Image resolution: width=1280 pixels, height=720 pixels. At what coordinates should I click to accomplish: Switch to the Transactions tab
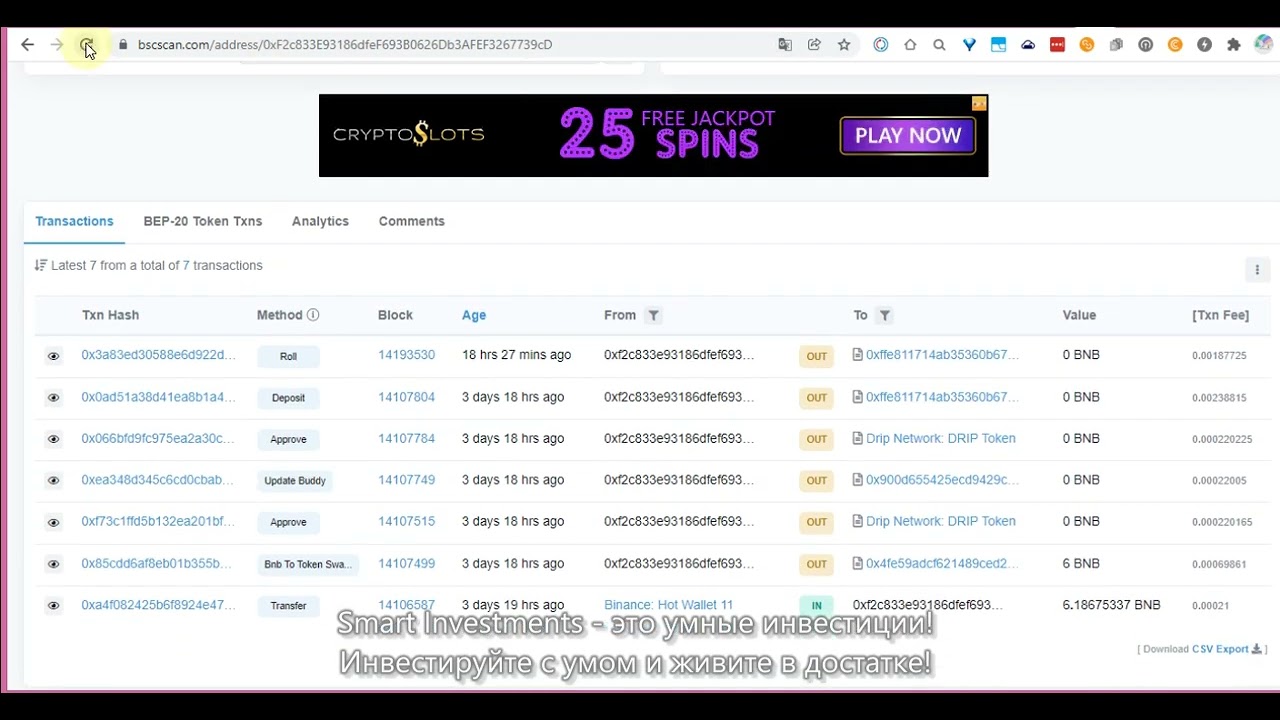[74, 221]
